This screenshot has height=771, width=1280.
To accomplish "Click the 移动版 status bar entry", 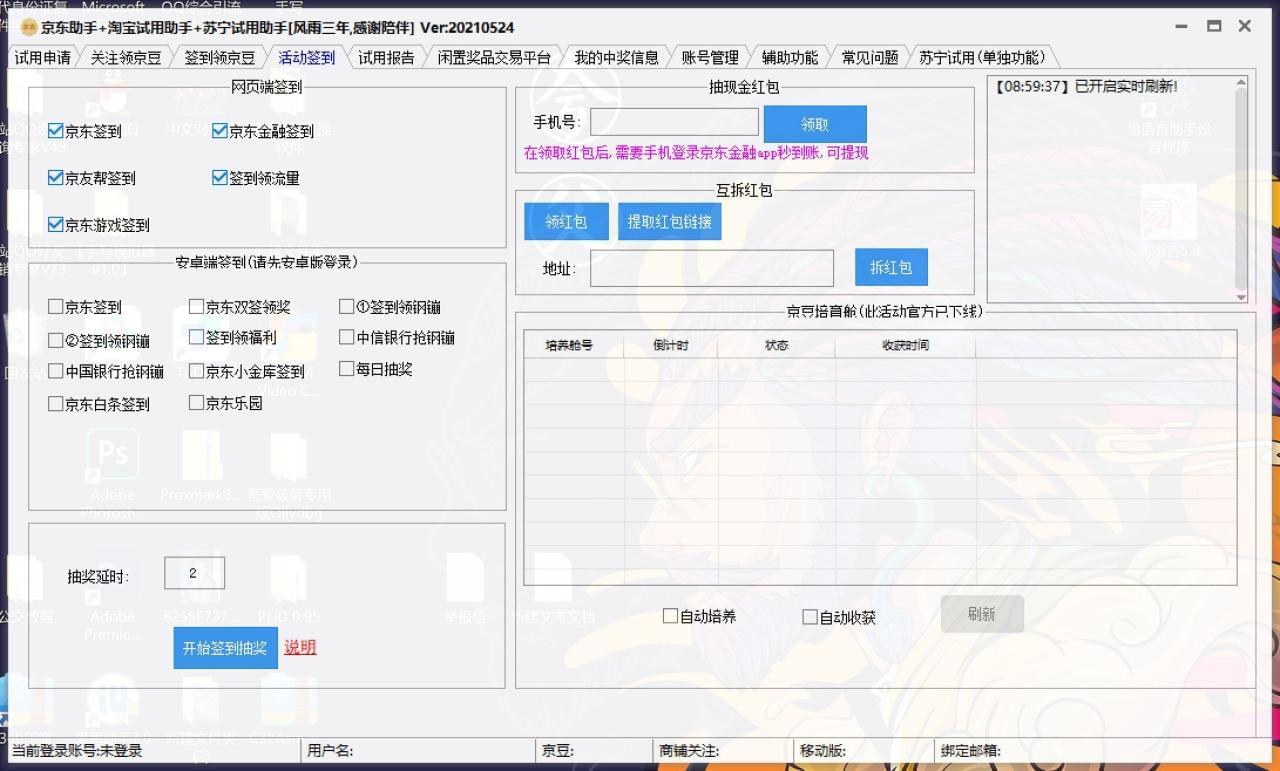I will (x=823, y=750).
